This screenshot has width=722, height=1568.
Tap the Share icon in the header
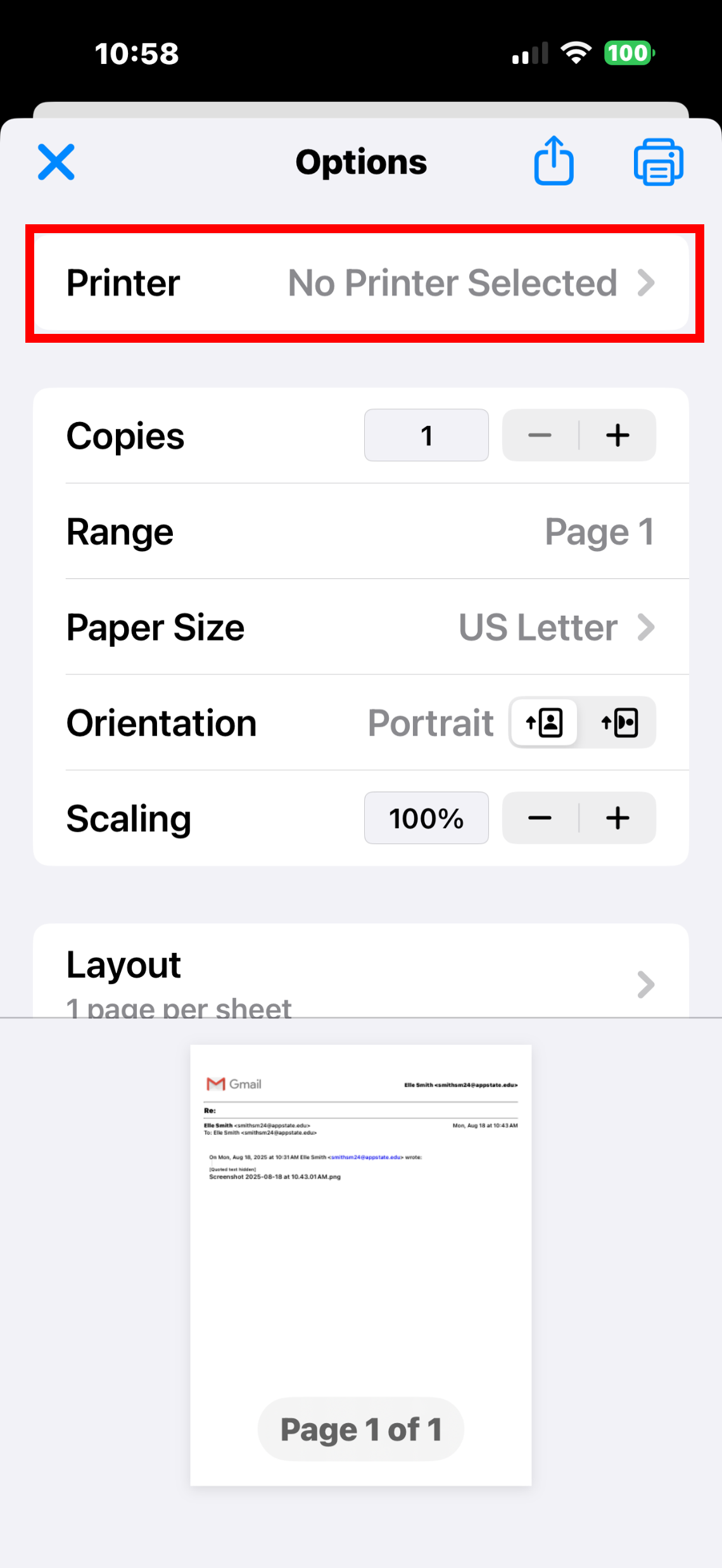554,161
